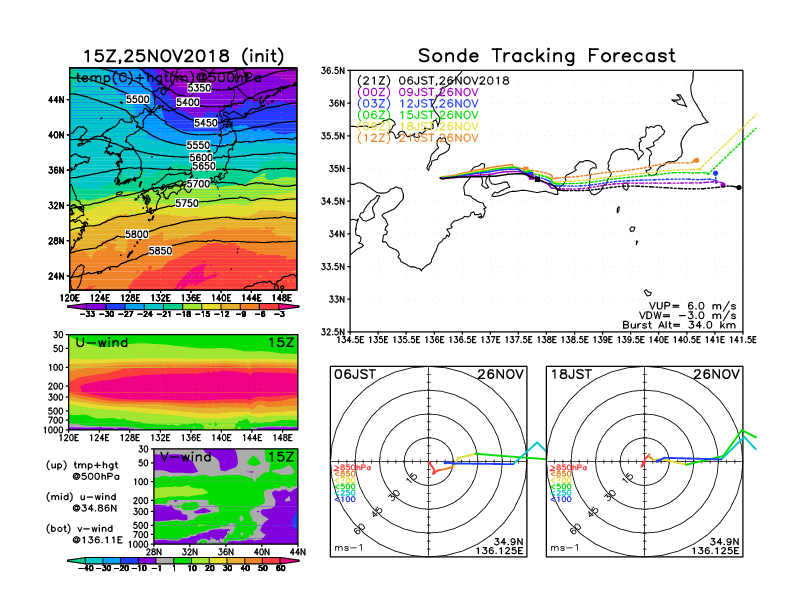Click the blue landing point marker
The width and height of the screenshot is (792, 612).
coord(716,173)
